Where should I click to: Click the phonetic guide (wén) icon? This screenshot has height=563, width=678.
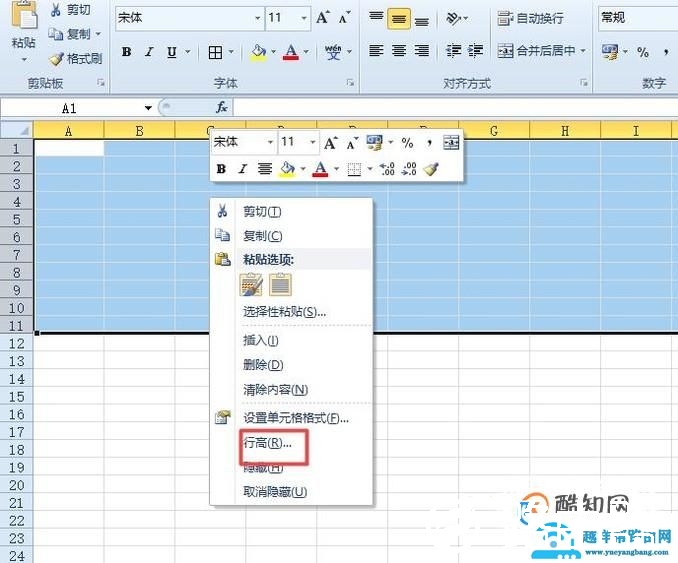coord(333,52)
